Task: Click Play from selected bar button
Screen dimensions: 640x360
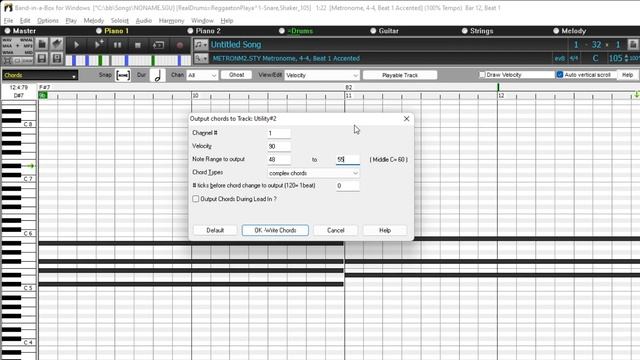Action: (98, 45)
